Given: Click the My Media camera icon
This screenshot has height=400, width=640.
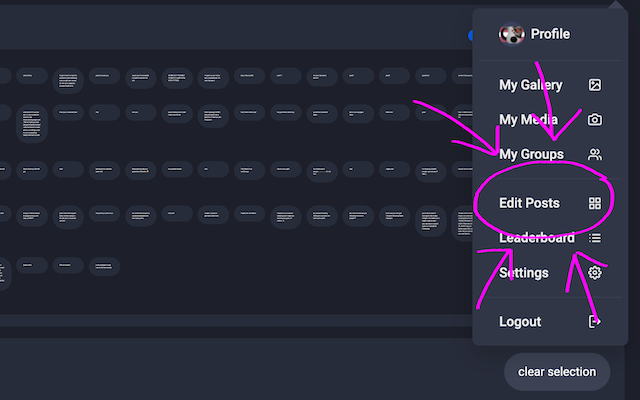Looking at the screenshot, I should pyautogui.click(x=595, y=120).
